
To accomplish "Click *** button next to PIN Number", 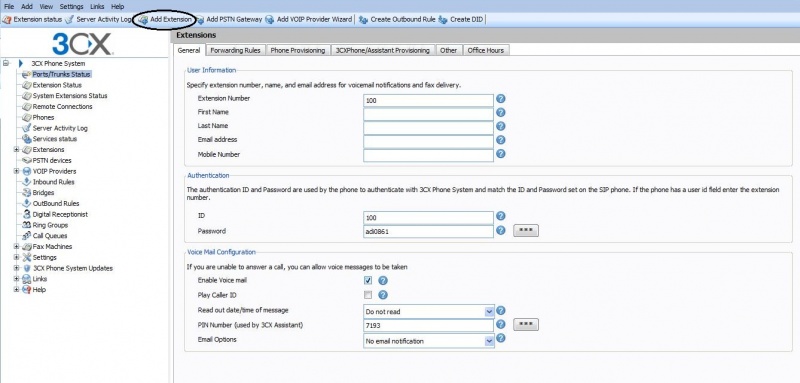I will pos(526,324).
